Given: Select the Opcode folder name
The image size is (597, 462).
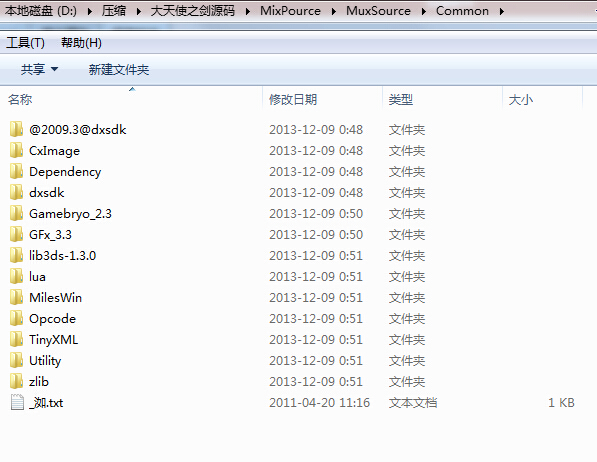Looking at the screenshot, I should [53, 319].
